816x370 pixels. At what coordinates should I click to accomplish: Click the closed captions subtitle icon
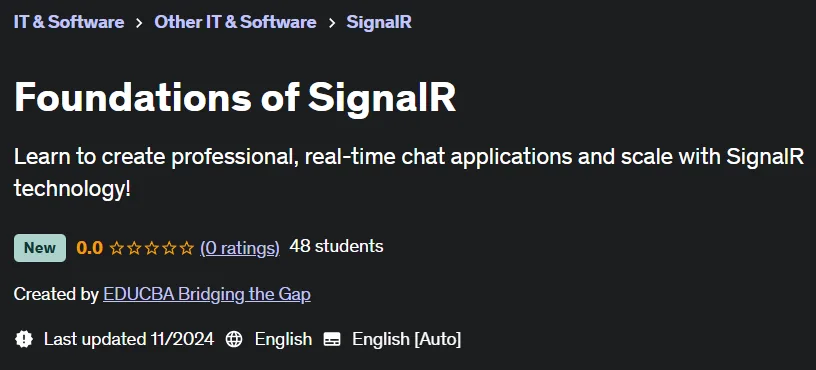332,339
